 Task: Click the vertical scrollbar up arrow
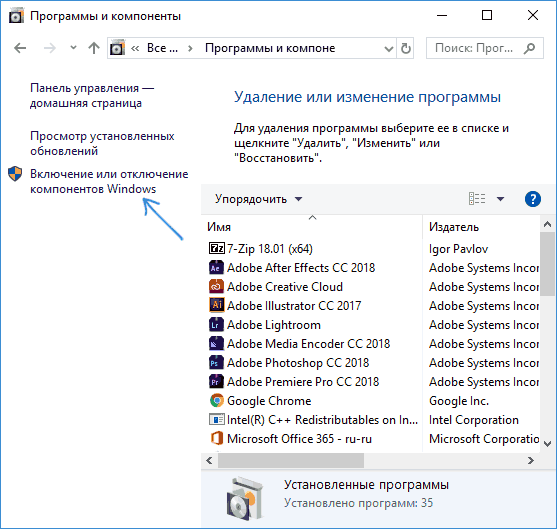(547, 224)
